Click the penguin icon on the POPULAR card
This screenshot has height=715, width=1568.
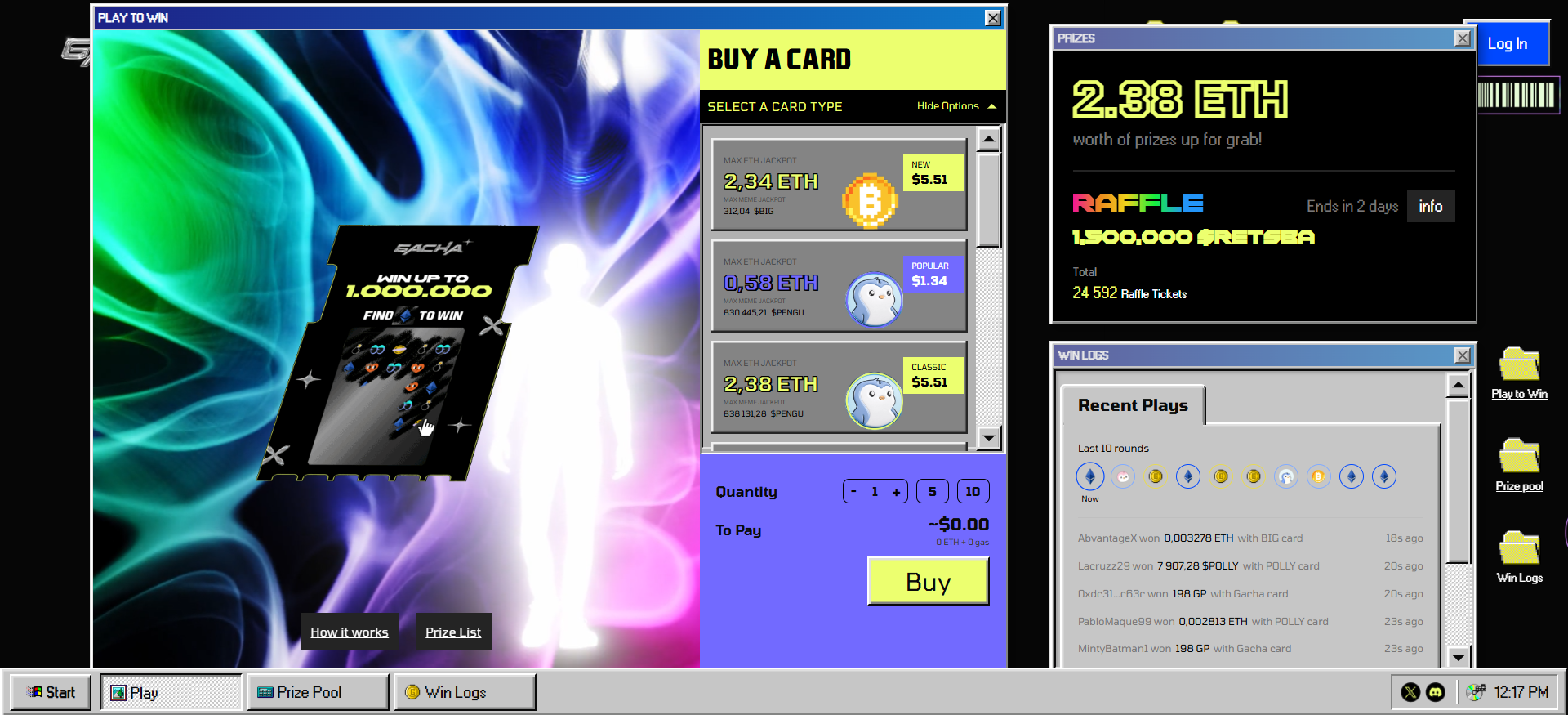(x=874, y=300)
